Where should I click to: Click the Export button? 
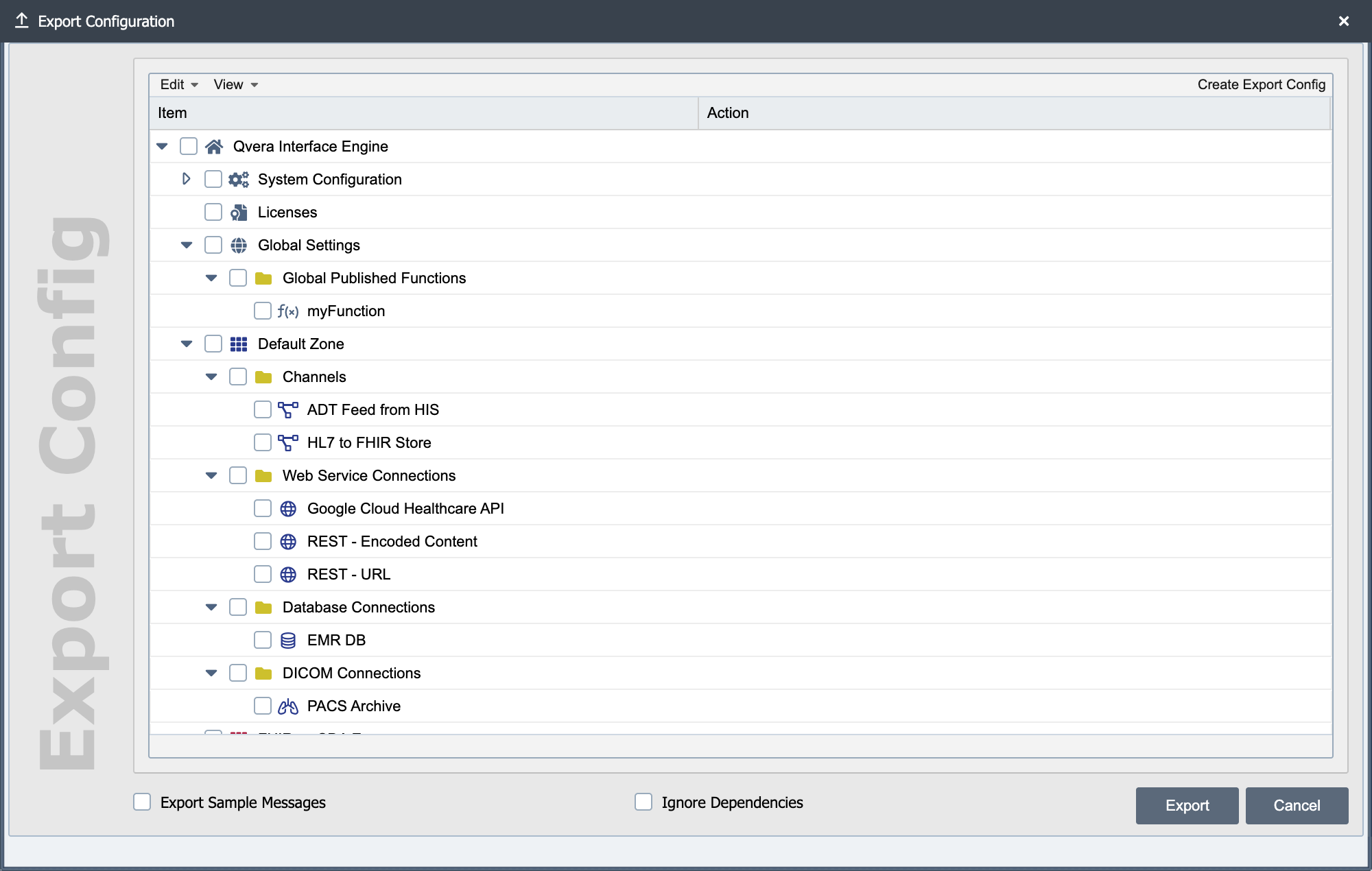pyautogui.click(x=1187, y=805)
